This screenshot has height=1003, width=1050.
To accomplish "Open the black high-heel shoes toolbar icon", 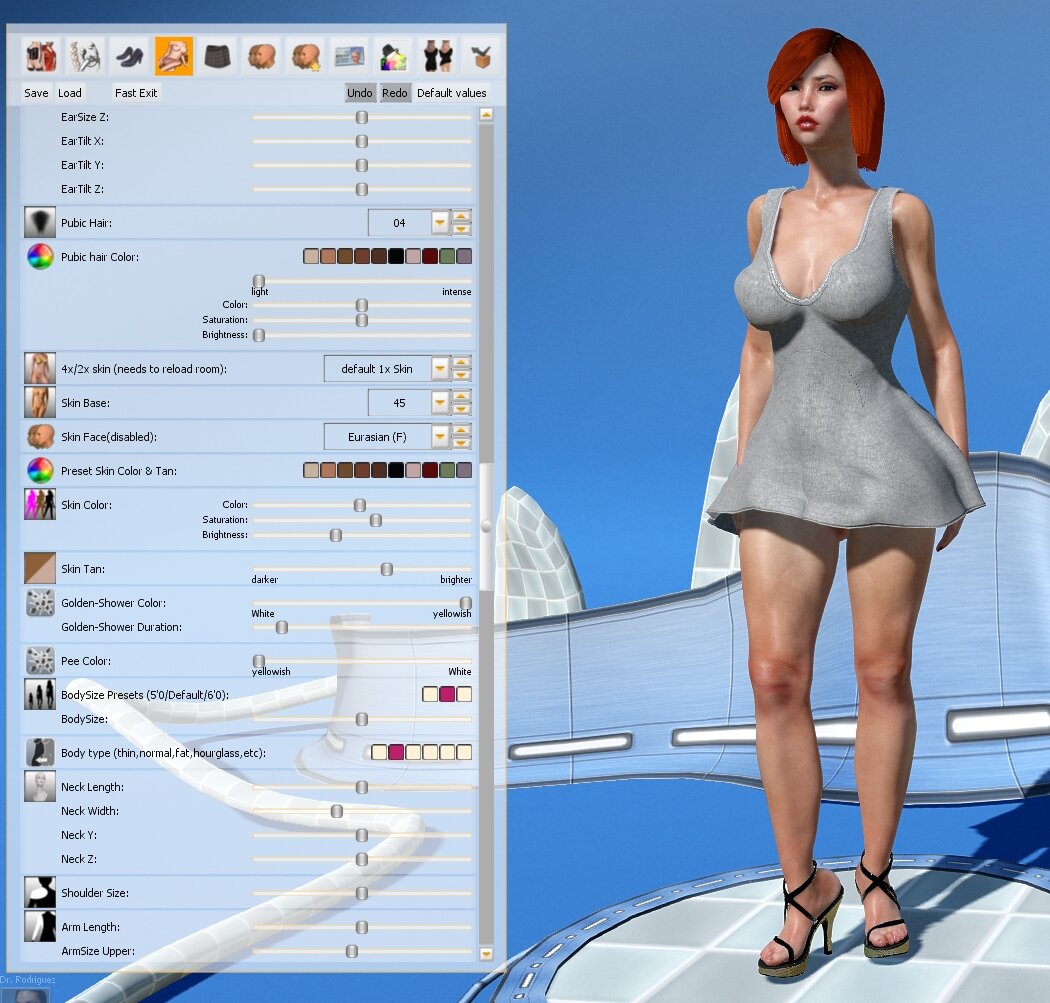I will 129,56.
